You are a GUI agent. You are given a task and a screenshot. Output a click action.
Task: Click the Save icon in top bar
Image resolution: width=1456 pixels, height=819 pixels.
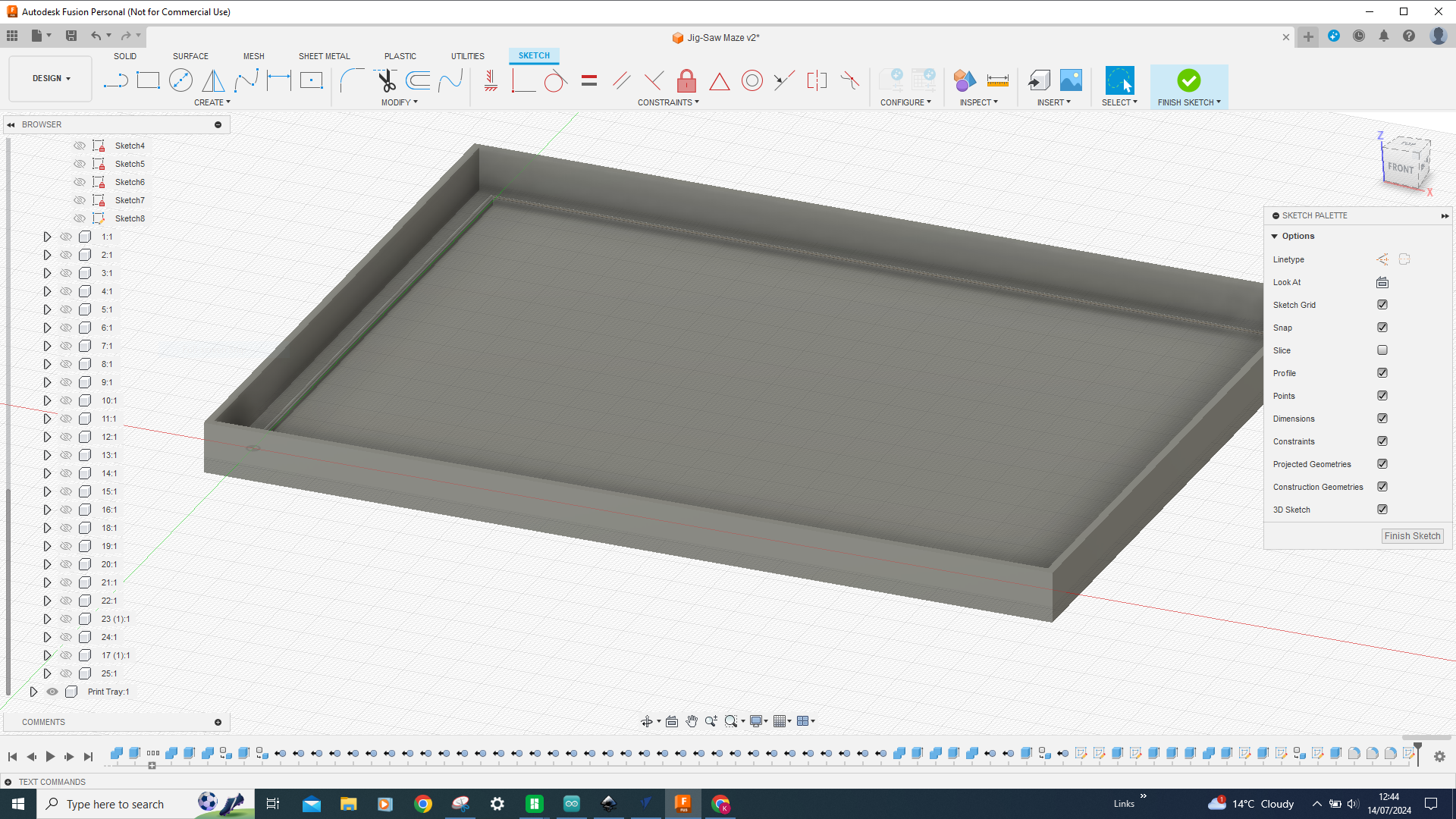(71, 36)
